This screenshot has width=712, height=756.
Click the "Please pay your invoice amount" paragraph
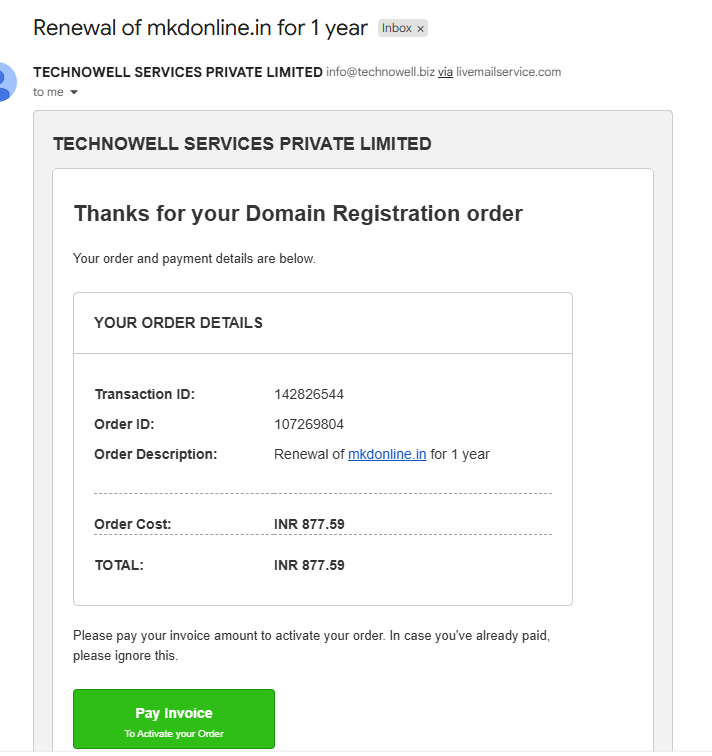pyautogui.click(x=311, y=646)
